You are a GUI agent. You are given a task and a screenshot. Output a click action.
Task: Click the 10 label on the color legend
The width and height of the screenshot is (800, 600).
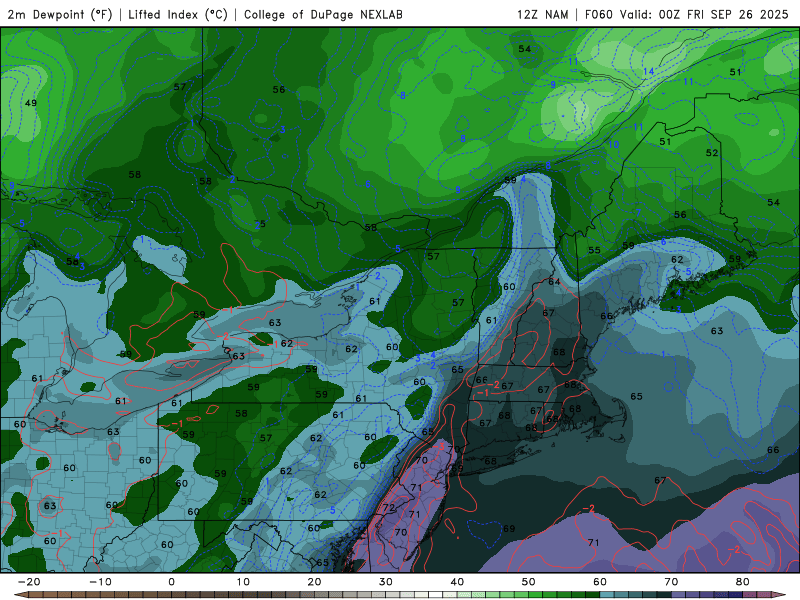click(x=243, y=582)
